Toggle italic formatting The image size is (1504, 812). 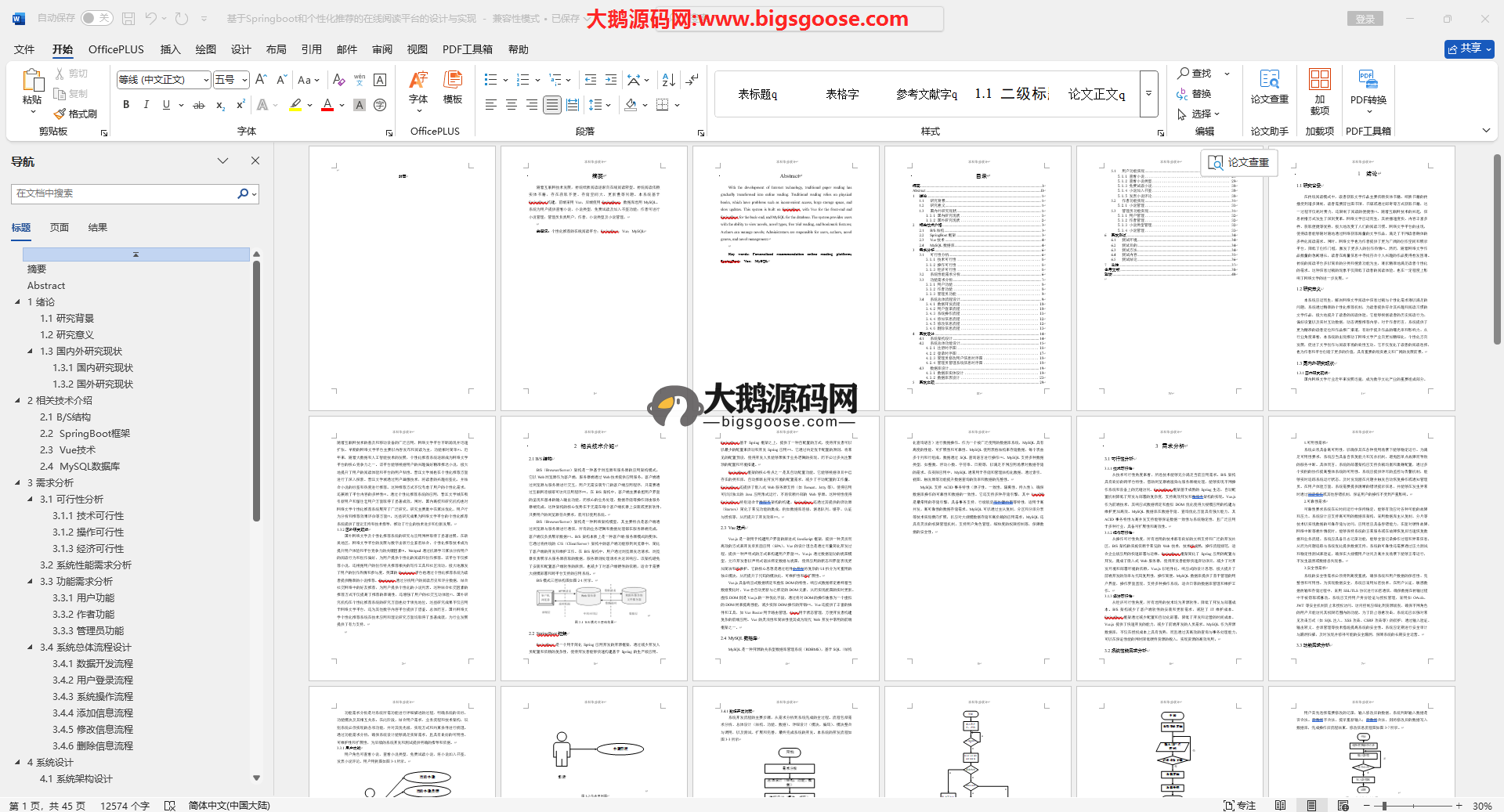coord(146,105)
